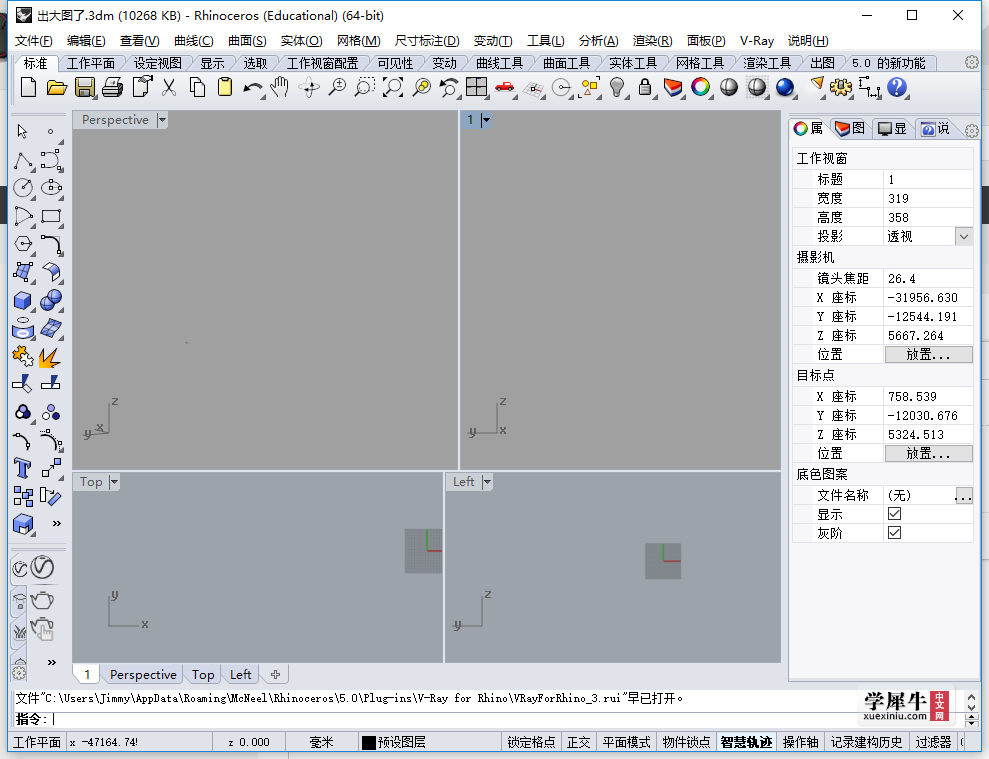The image size is (989, 759).
Task: Toggle 物件锁点 in status bar
Action: tap(686, 742)
